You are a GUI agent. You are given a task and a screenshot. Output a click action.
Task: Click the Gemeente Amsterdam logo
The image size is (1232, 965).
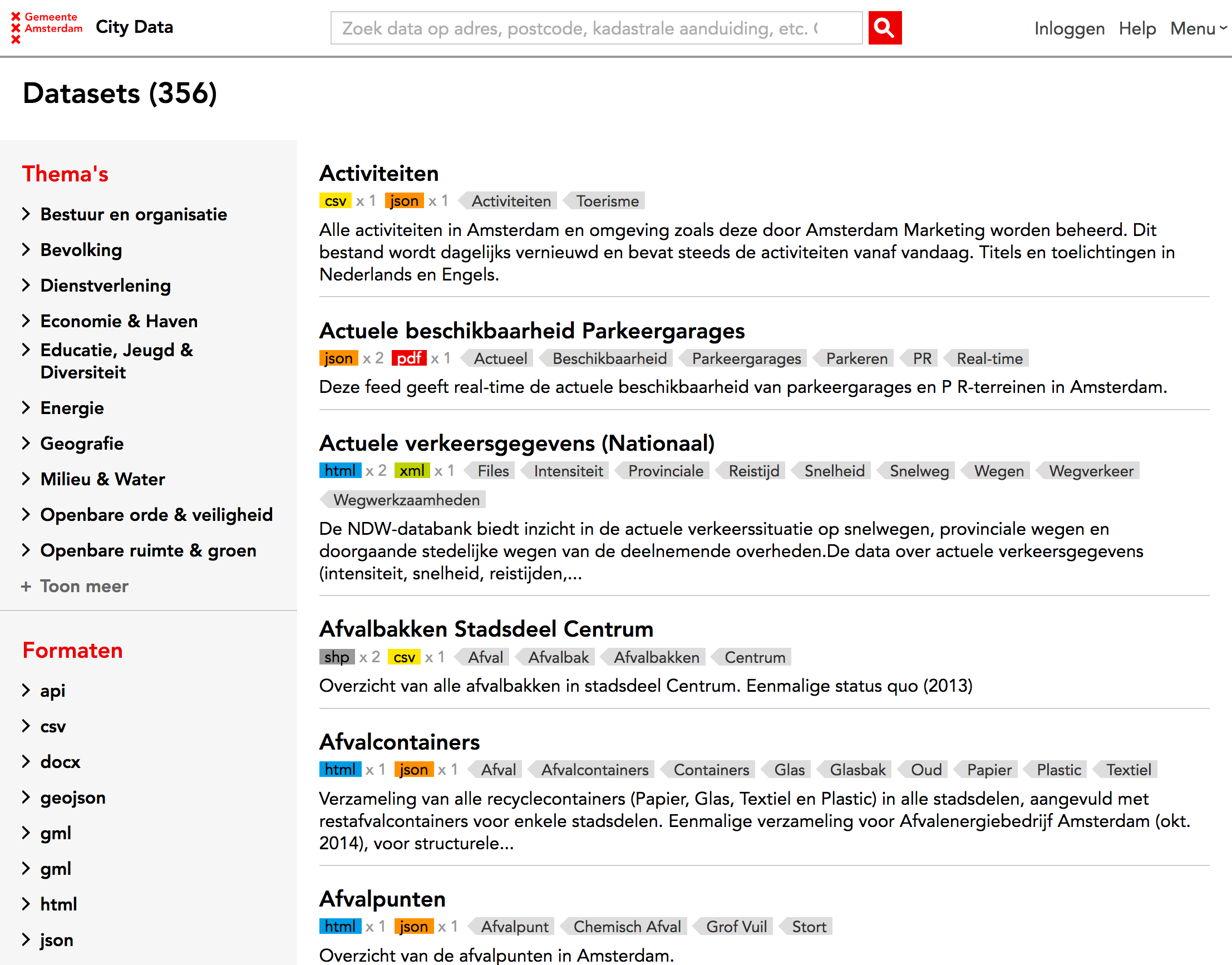47,27
